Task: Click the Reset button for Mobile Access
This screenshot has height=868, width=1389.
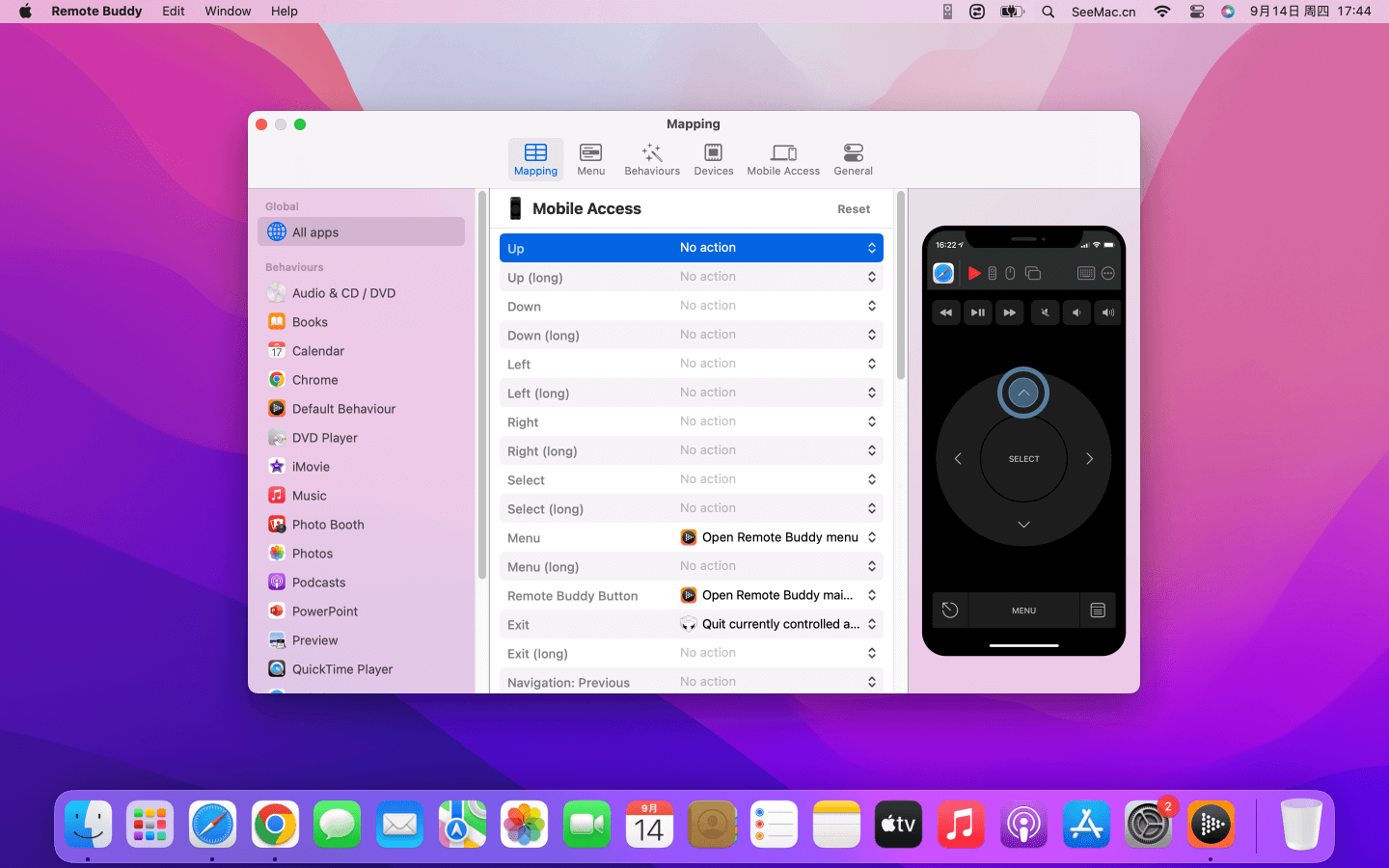Action: (x=853, y=209)
